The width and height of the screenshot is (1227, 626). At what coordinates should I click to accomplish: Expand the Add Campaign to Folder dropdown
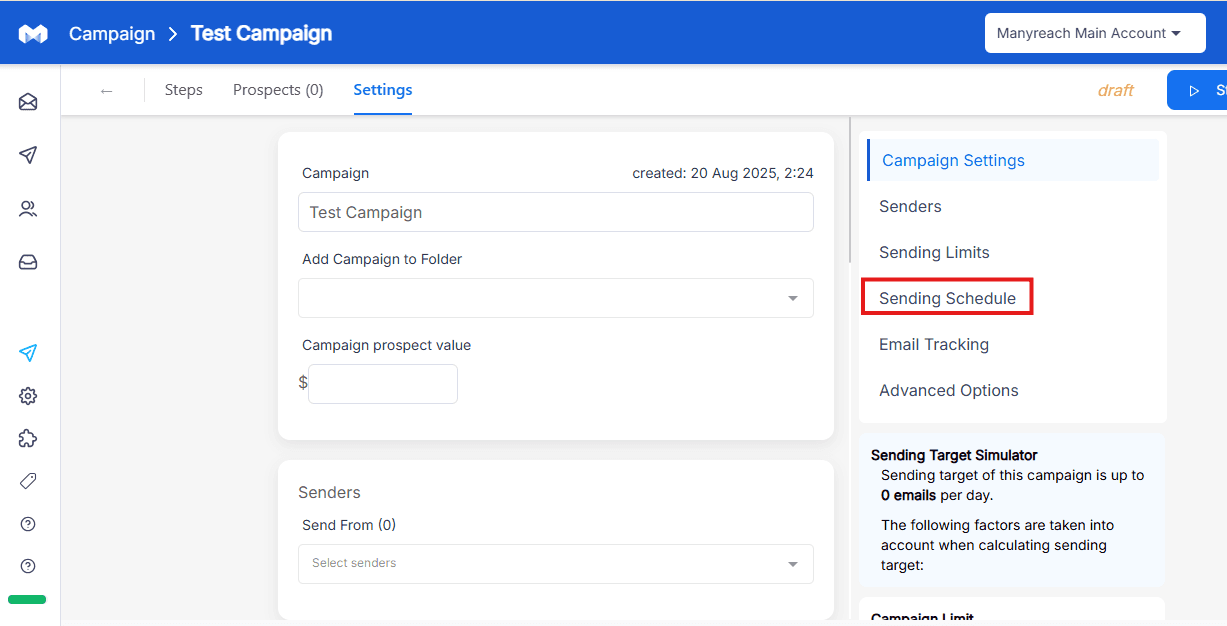click(x=556, y=298)
